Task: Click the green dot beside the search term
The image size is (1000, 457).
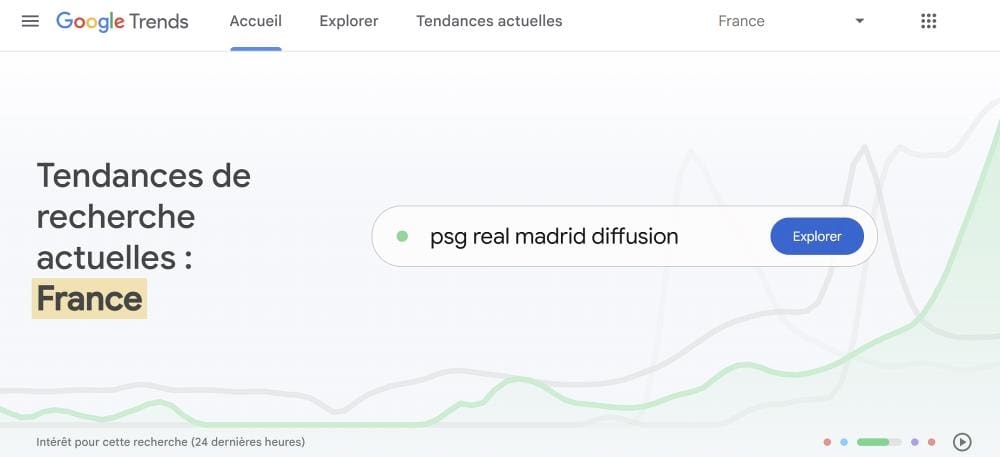Action: [402, 236]
